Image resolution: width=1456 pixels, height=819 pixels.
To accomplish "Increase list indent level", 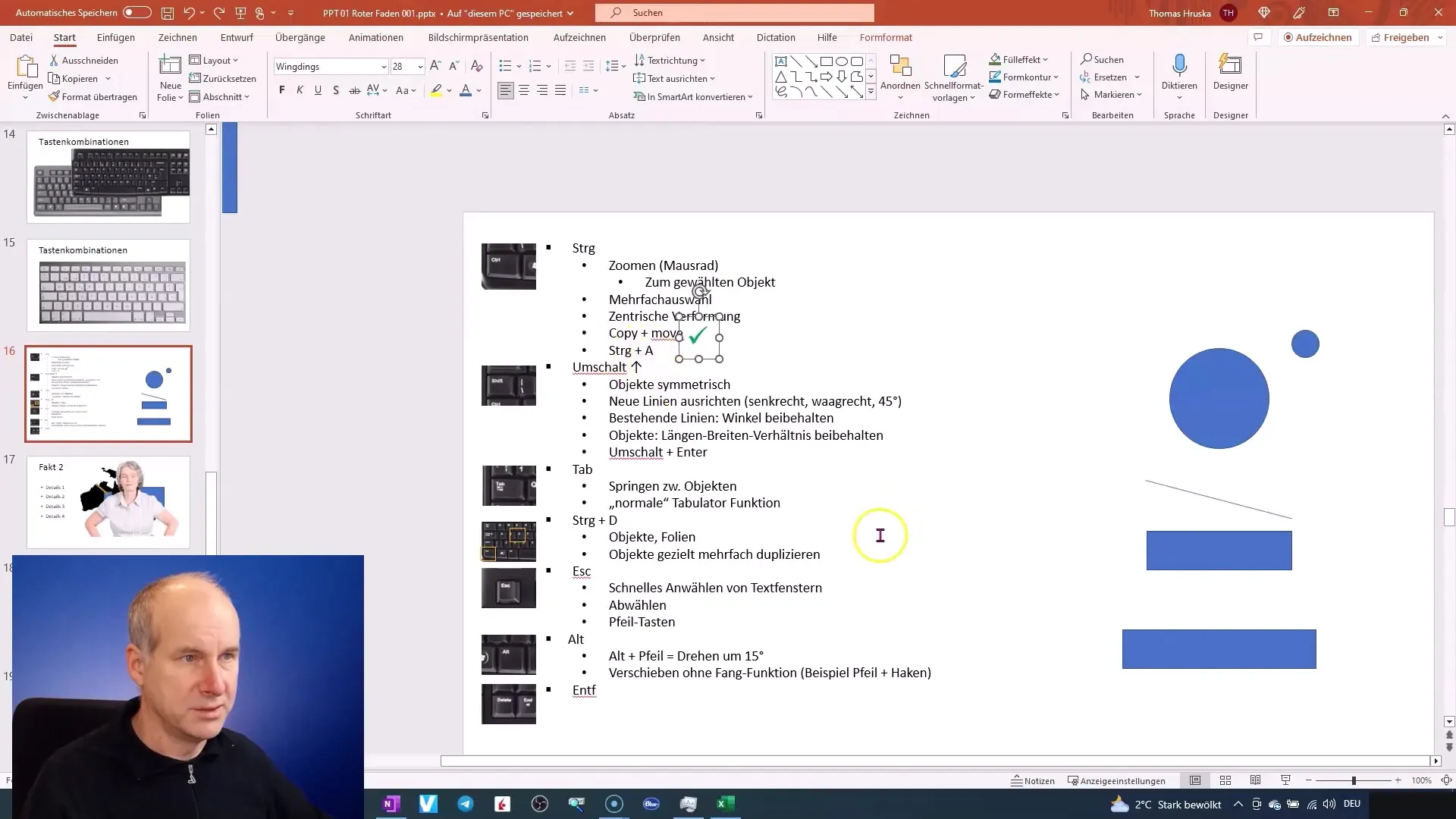I will point(588,67).
